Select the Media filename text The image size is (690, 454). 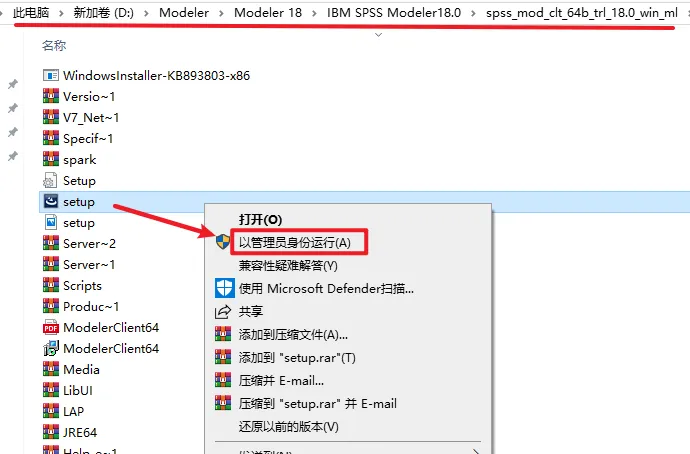point(81,370)
